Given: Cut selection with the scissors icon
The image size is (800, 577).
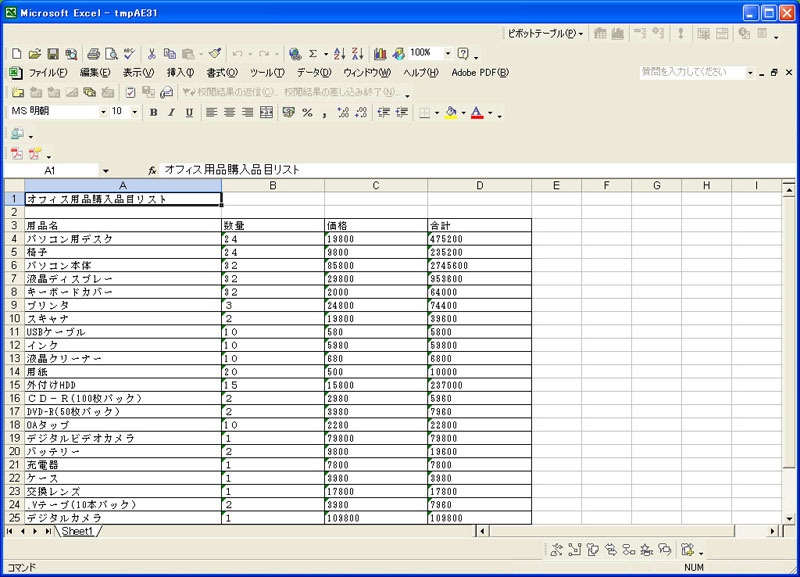Looking at the screenshot, I should pyautogui.click(x=152, y=54).
